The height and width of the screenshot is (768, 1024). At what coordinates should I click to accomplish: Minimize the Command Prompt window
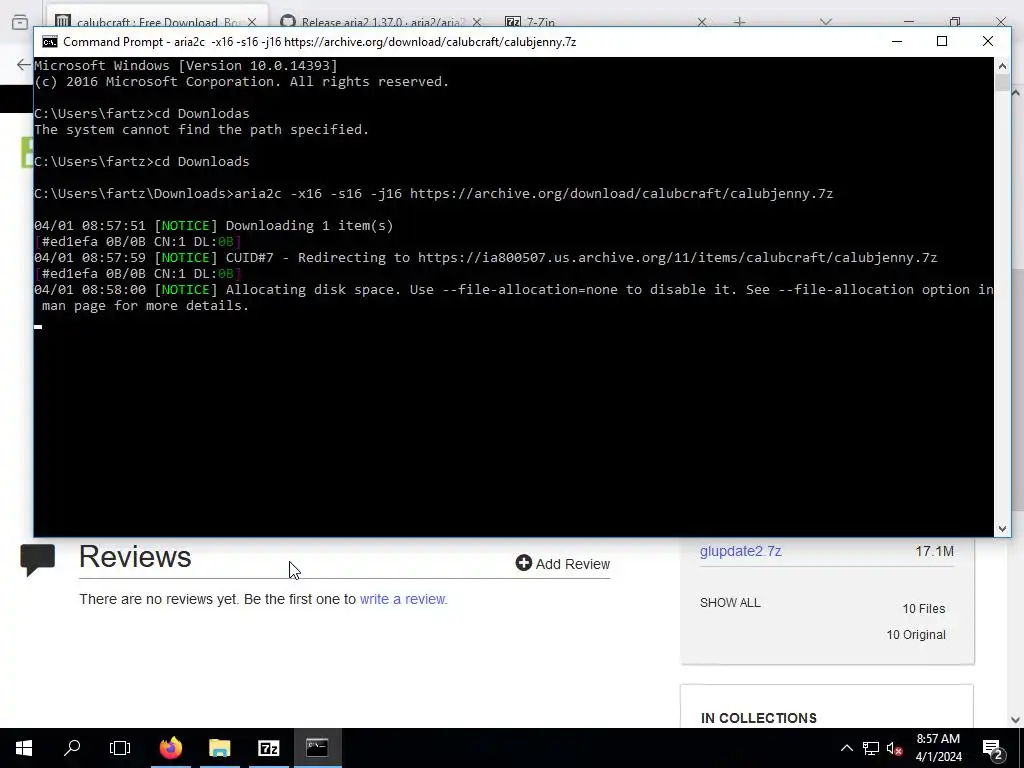pyautogui.click(x=897, y=41)
